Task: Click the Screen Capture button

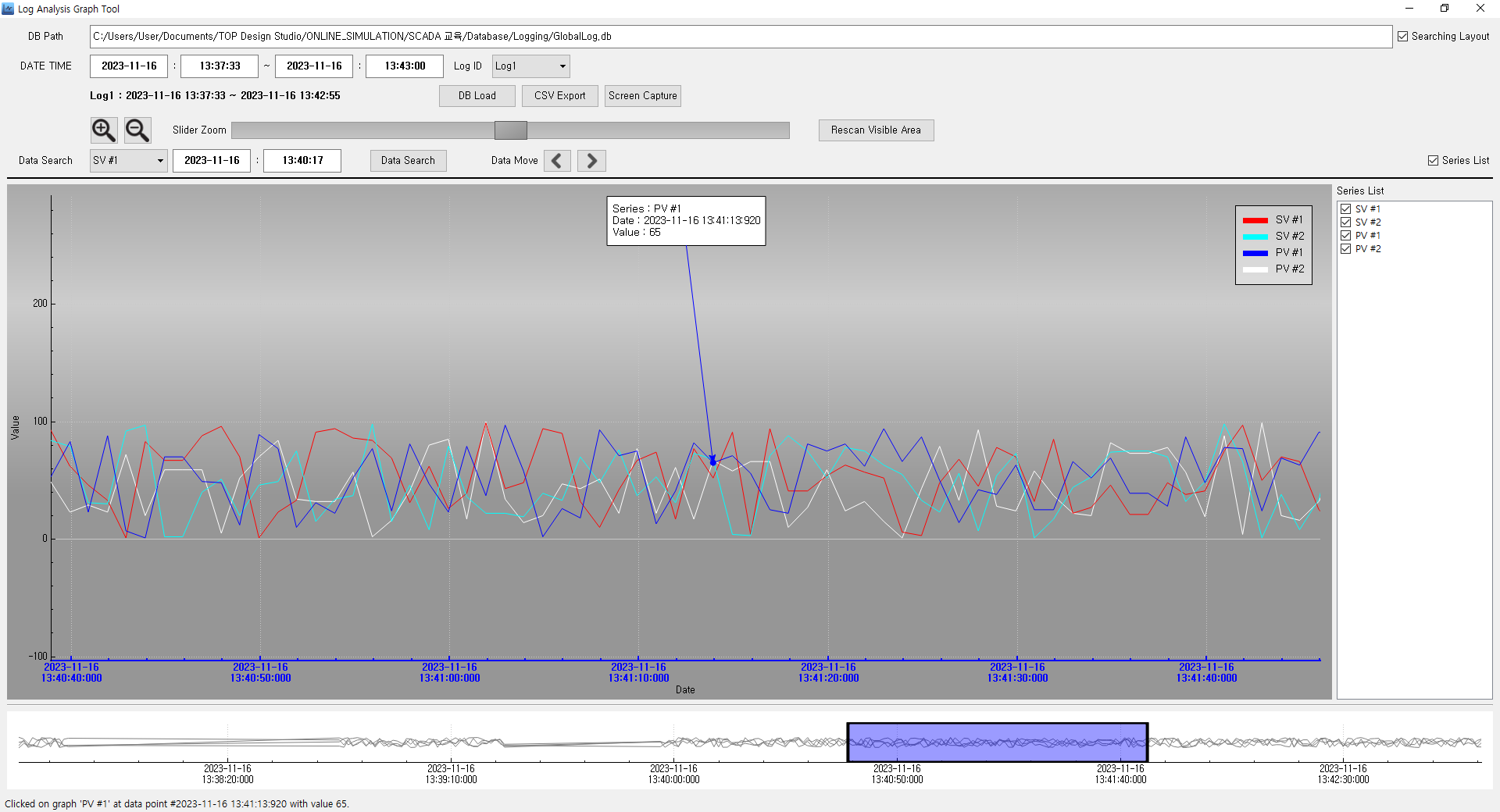Action: coord(642,96)
